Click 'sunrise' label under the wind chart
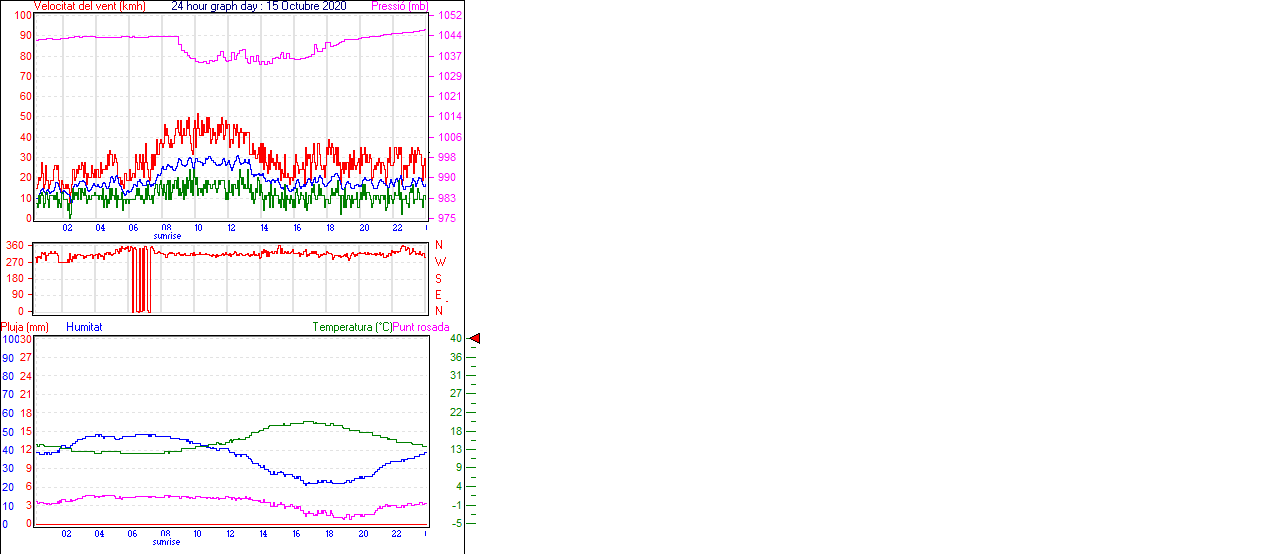The image size is (1280, 554). (167, 236)
